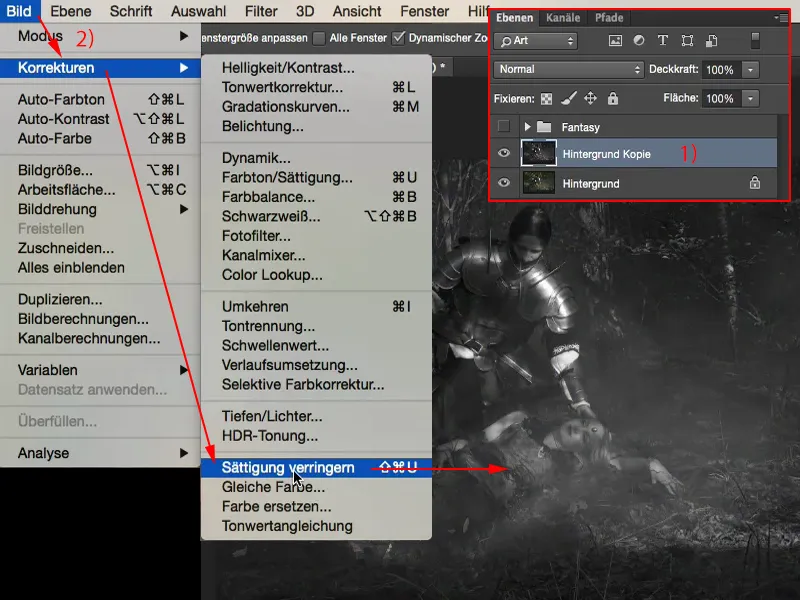Open the Analyse submenu

100,453
